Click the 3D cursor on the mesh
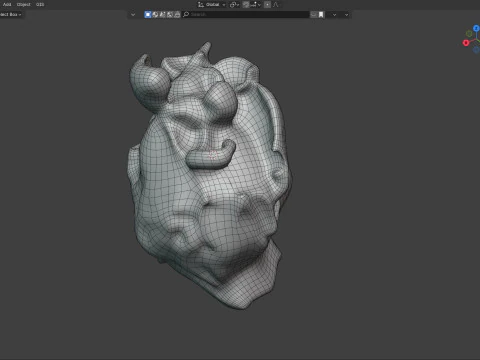The image size is (480, 360). [213, 155]
